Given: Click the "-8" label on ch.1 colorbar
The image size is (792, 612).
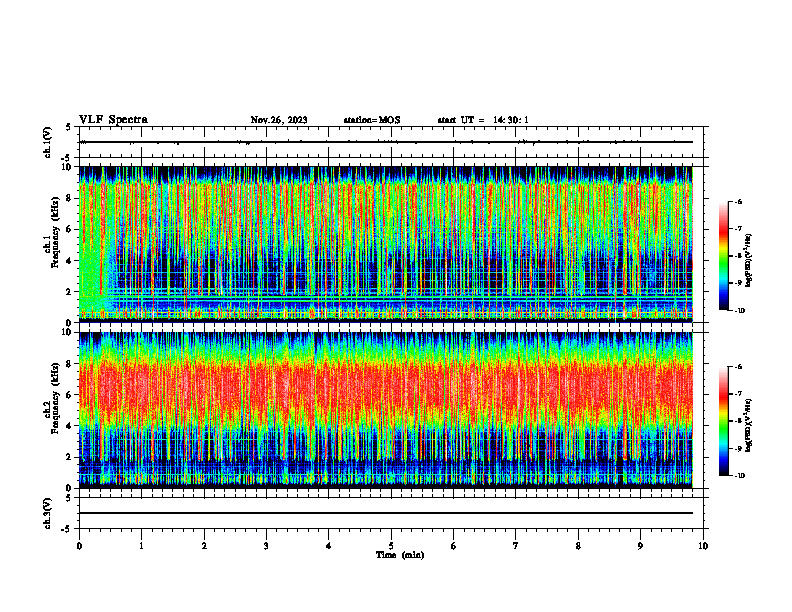Looking at the screenshot, I should point(738,256).
